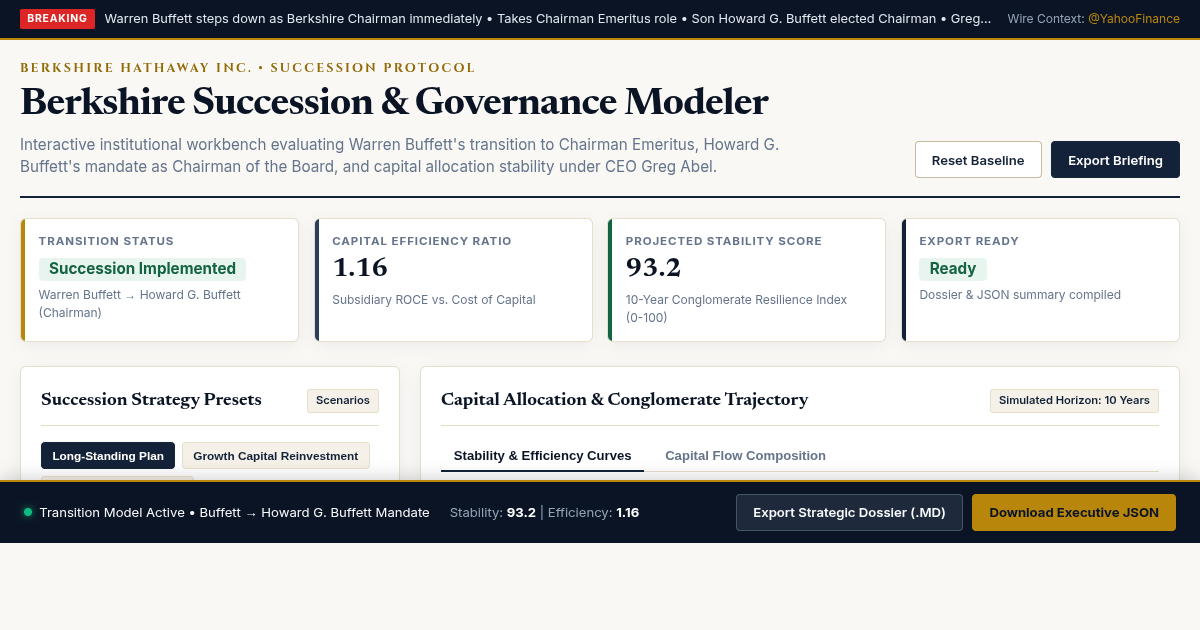This screenshot has height=630, width=1200.
Task: Click 'Dossier & JSON summary compiled' caption
Action: coord(1020,295)
